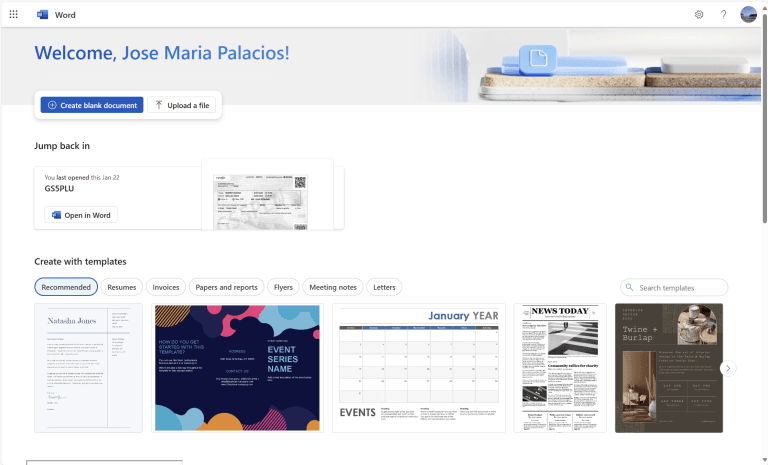Select the Resumes template category

pos(122,287)
